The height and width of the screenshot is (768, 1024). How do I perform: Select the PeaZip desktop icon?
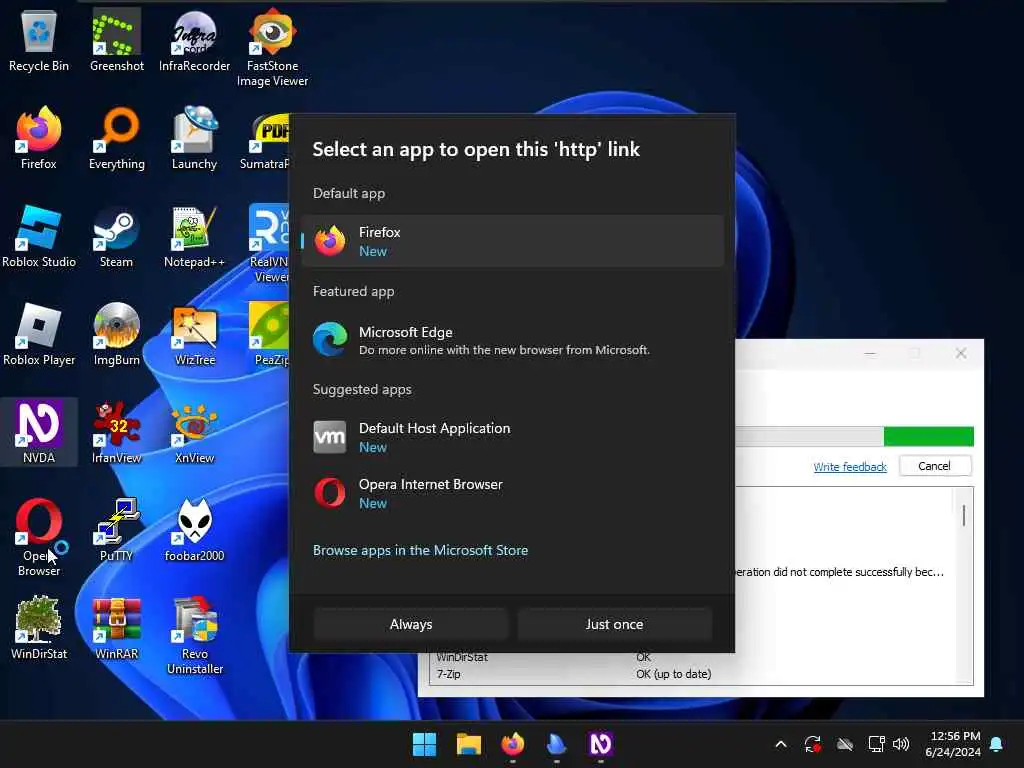tap(270, 334)
